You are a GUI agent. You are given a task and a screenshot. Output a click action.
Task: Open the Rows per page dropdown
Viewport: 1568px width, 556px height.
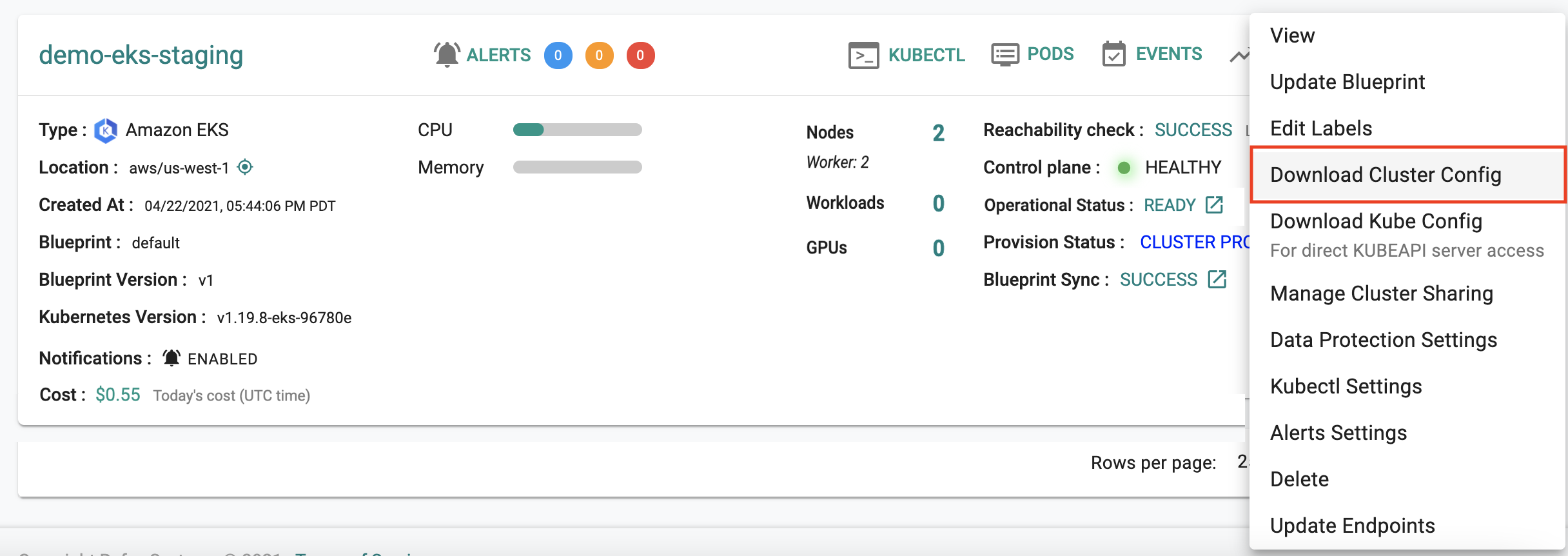click(1242, 462)
